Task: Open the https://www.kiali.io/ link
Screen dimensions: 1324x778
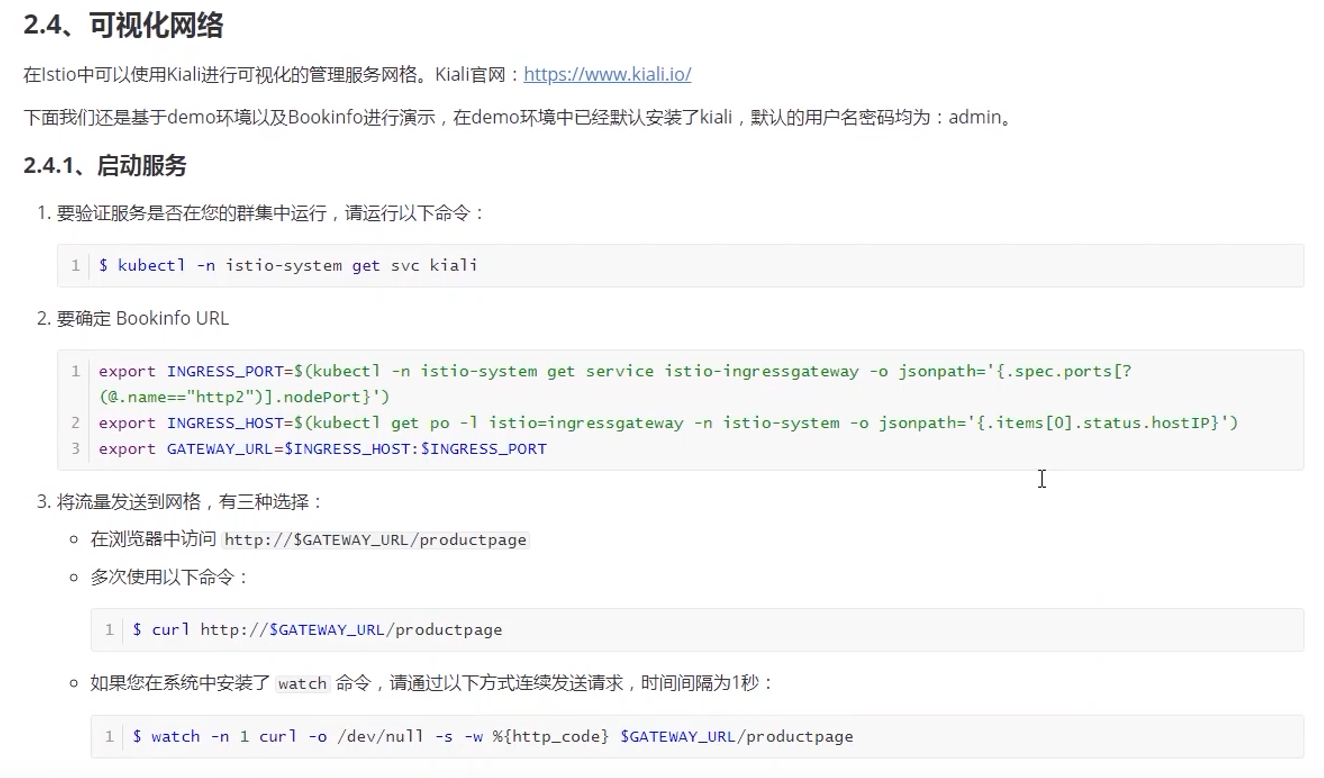Action: pyautogui.click(x=607, y=74)
